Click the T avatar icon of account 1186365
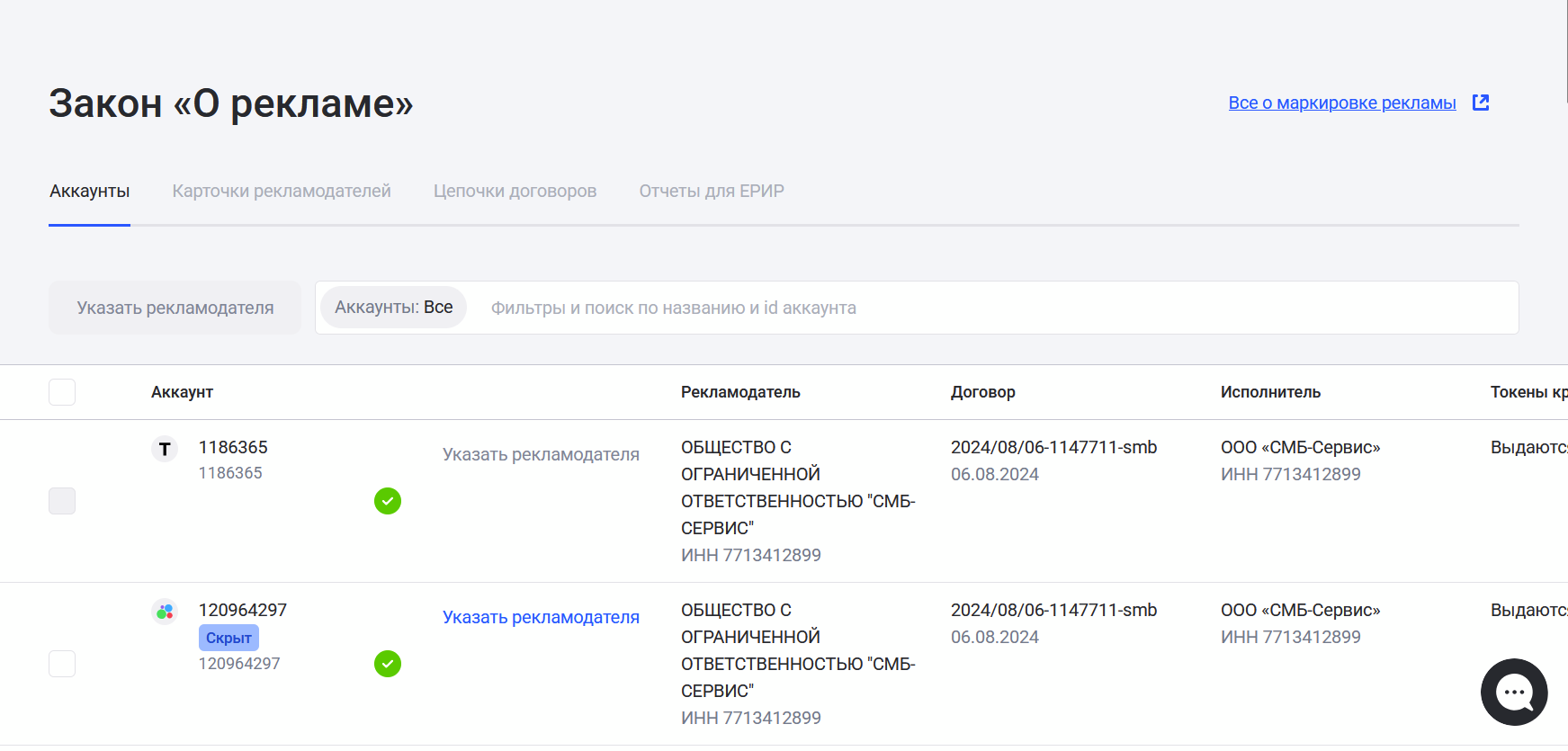 165,449
